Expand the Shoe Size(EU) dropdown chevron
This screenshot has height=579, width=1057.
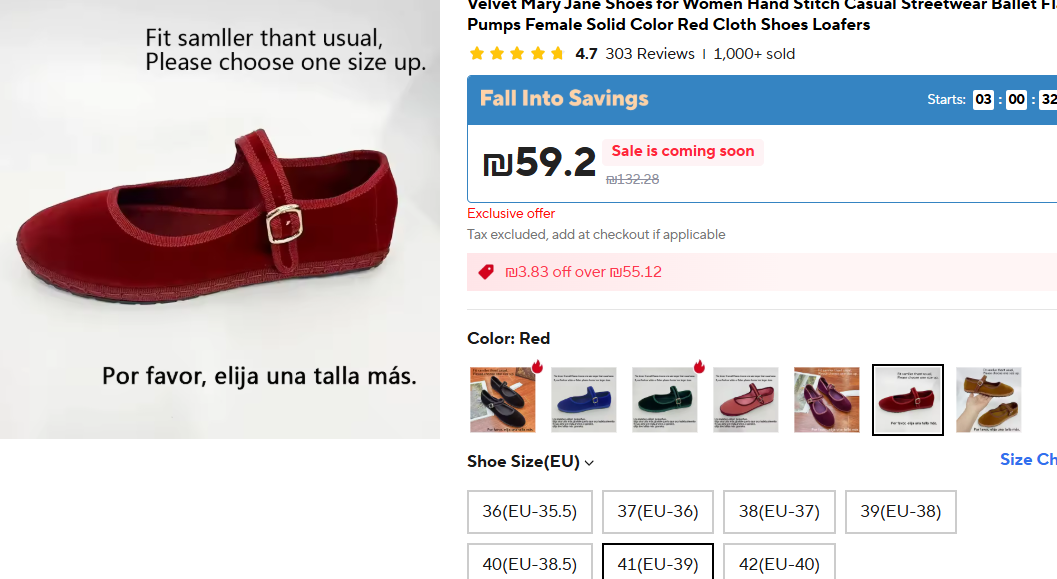589,463
